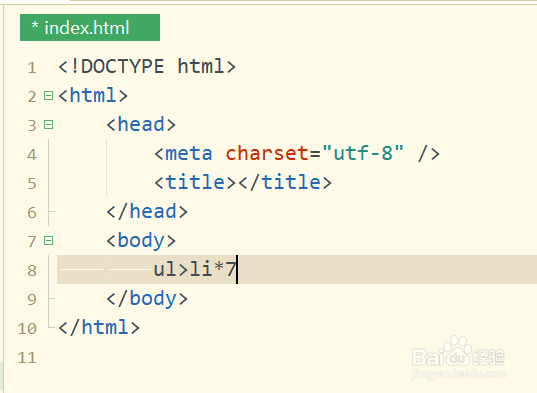Place cursor between the title tags
Viewport: 537px width, 393px height.
tap(237, 182)
